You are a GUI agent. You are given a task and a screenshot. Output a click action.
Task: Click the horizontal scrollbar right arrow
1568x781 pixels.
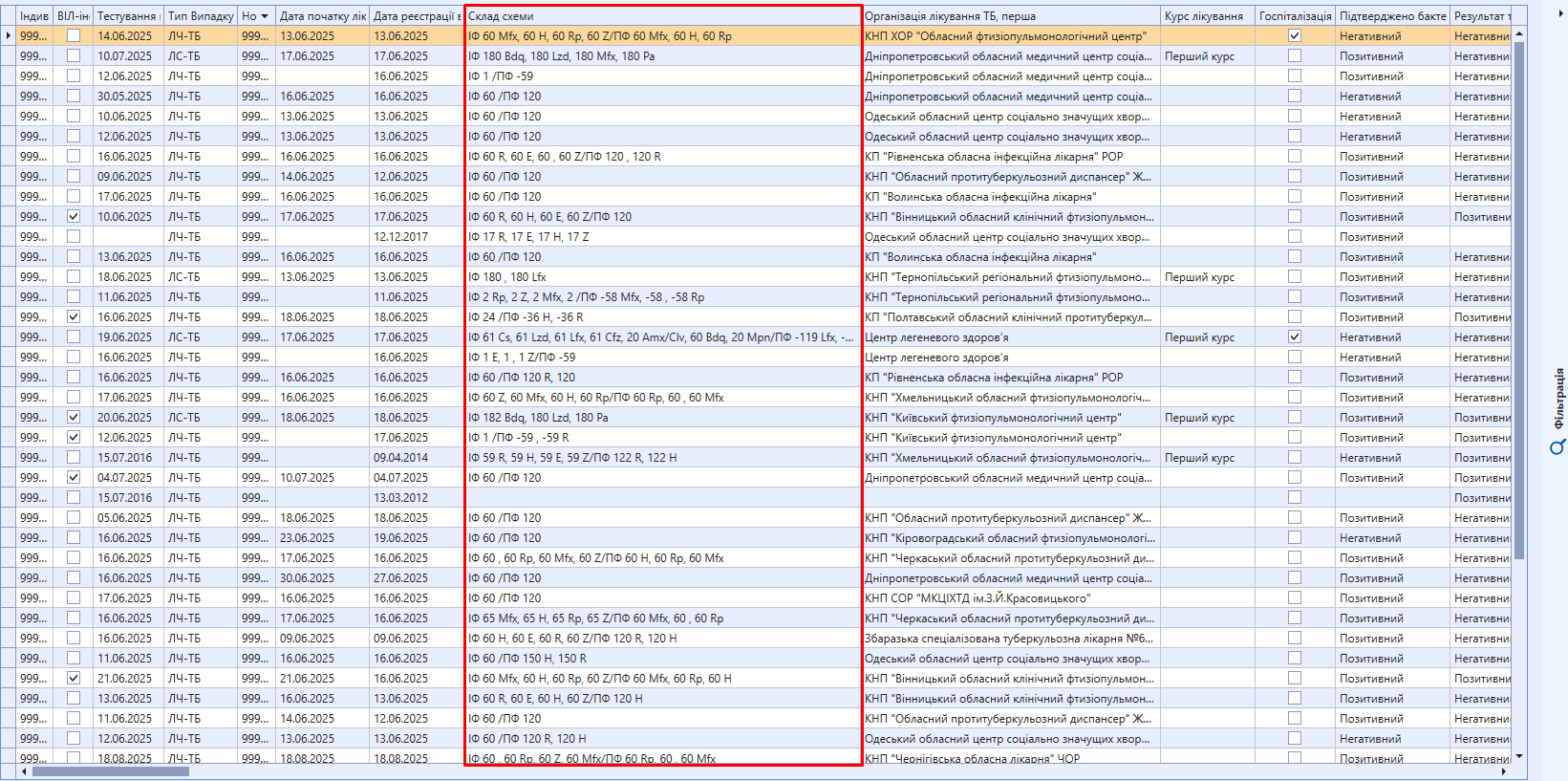[1504, 770]
